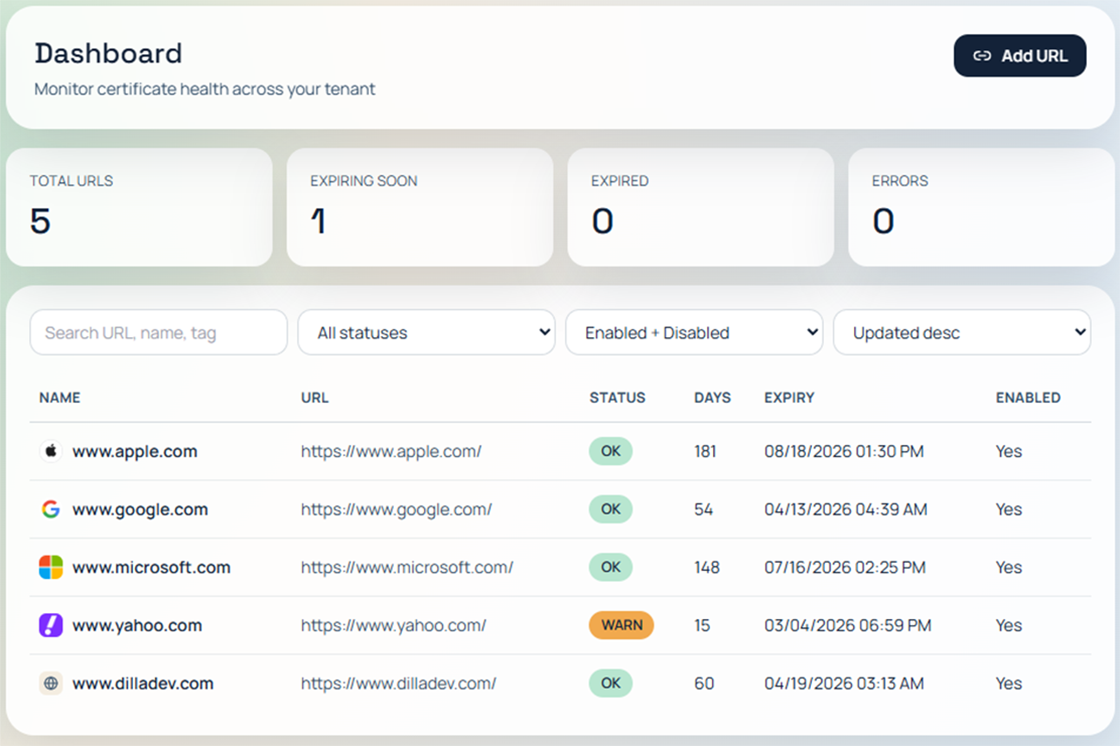Toggle the Enabled value for www.dilladev.com
1120x746 pixels.
(x=1008, y=683)
